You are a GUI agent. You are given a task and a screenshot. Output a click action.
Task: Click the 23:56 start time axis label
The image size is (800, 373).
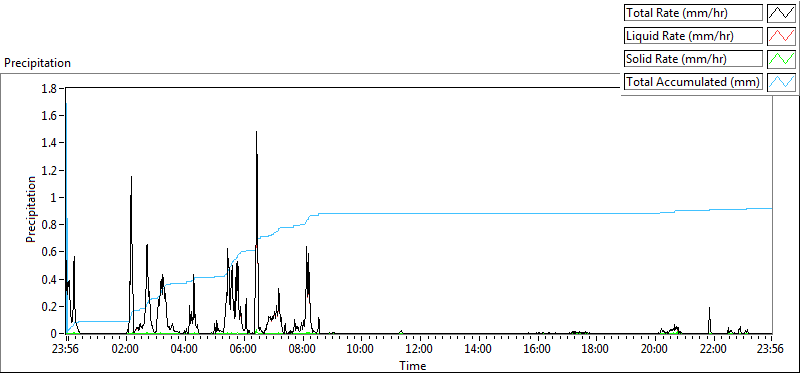point(66,350)
